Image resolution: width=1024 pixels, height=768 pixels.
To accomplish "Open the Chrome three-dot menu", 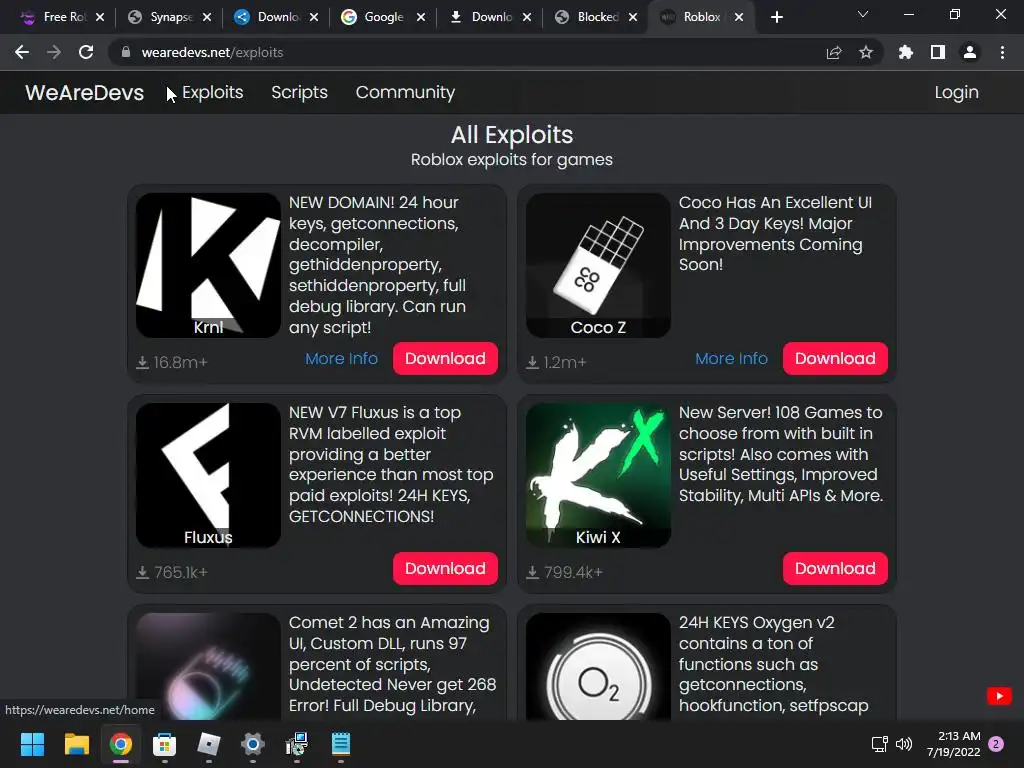I will pyautogui.click(x=1002, y=52).
